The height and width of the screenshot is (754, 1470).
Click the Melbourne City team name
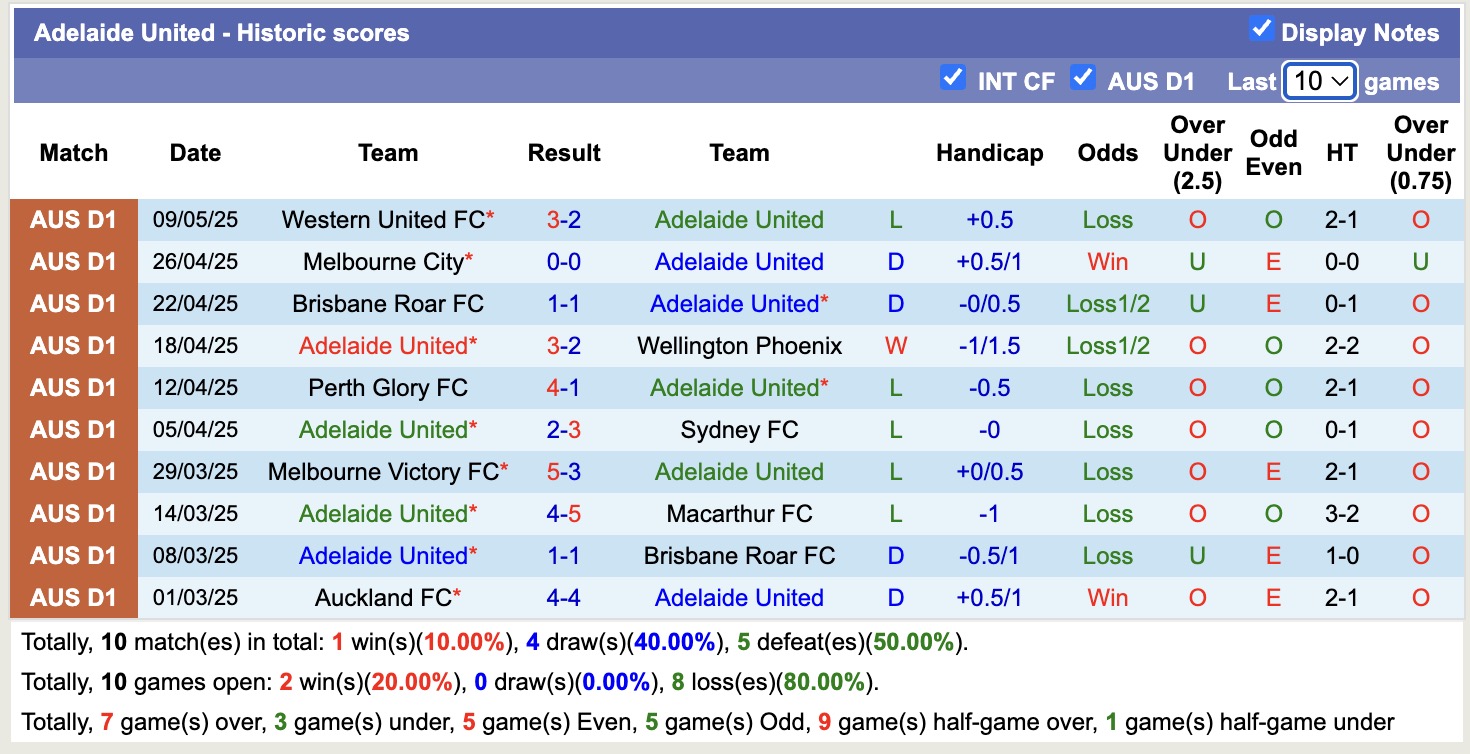click(381, 261)
